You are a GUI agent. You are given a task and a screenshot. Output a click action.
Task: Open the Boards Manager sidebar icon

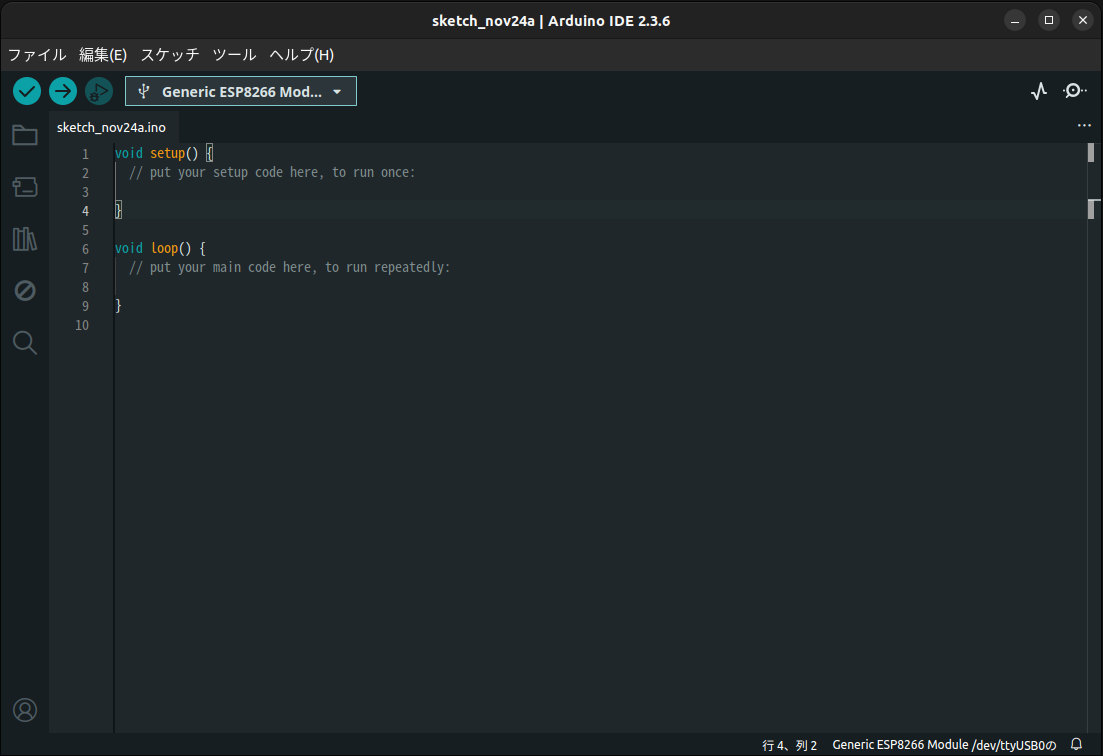pyautogui.click(x=24, y=187)
